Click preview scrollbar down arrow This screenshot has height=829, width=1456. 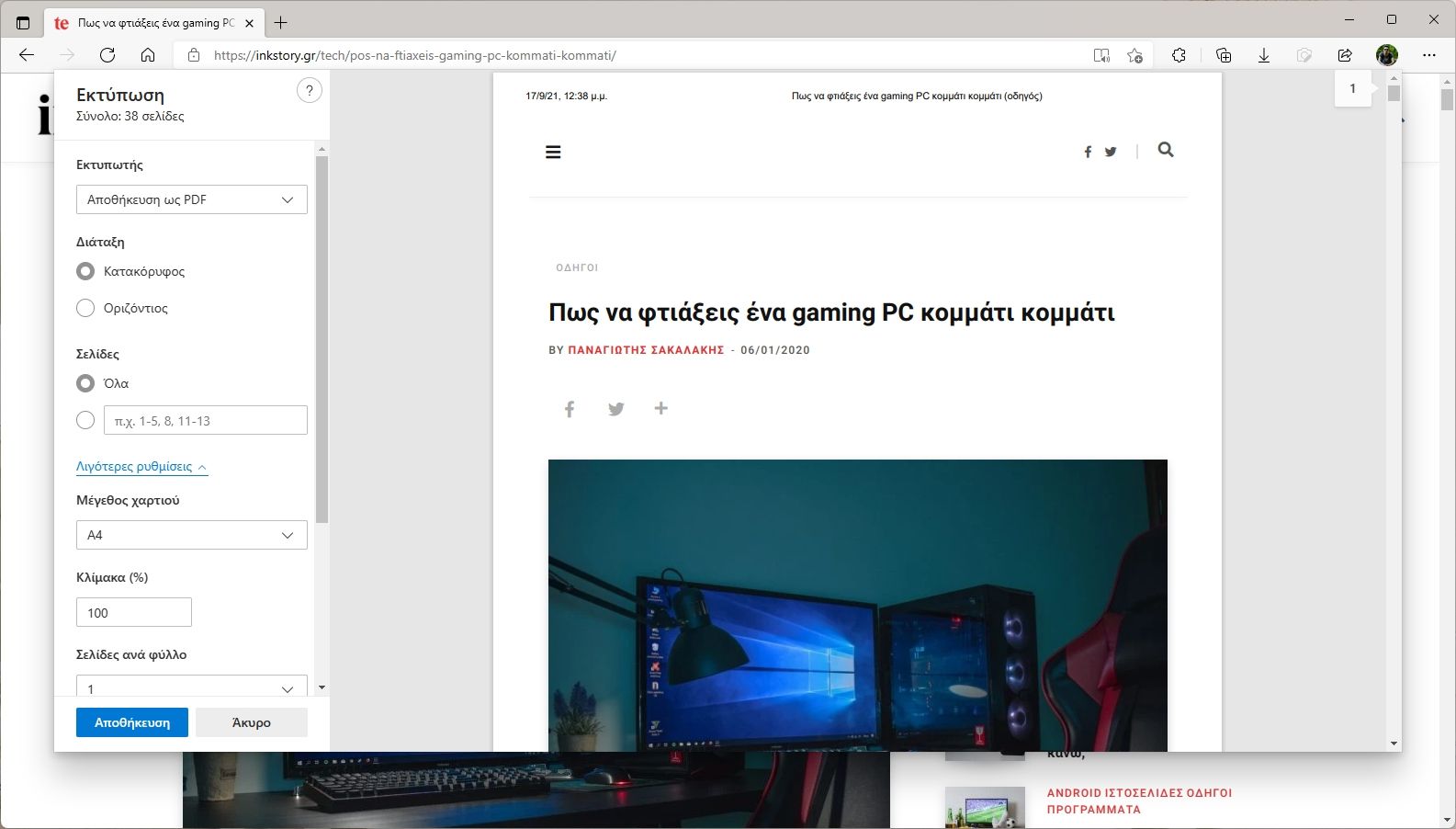pyautogui.click(x=1394, y=744)
